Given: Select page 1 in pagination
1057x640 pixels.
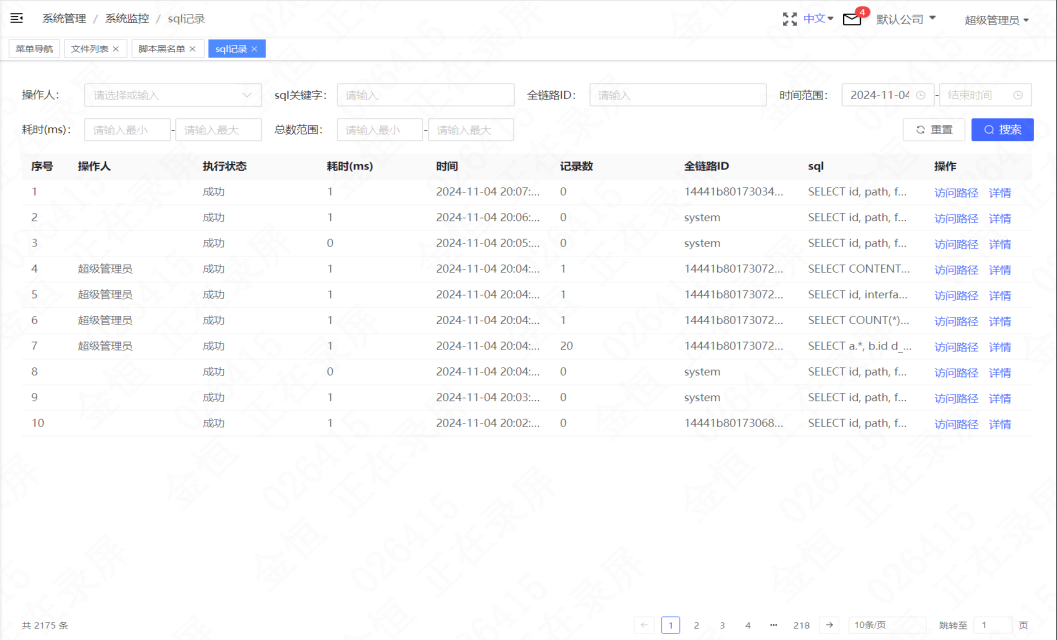Looking at the screenshot, I should pyautogui.click(x=671, y=625).
